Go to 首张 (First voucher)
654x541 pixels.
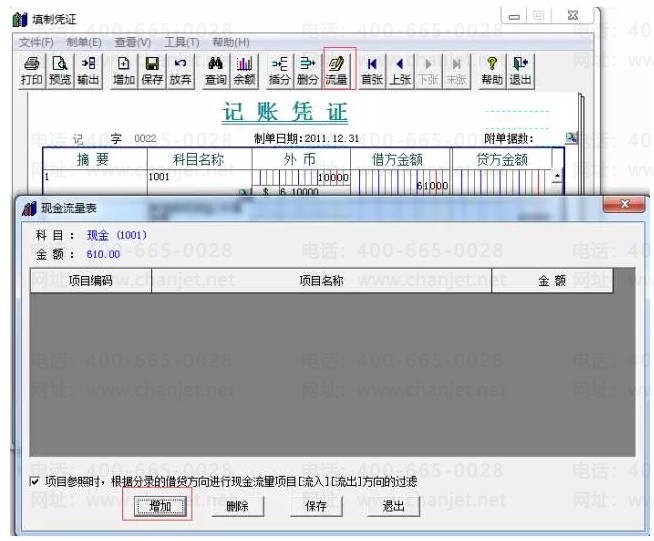click(x=372, y=71)
